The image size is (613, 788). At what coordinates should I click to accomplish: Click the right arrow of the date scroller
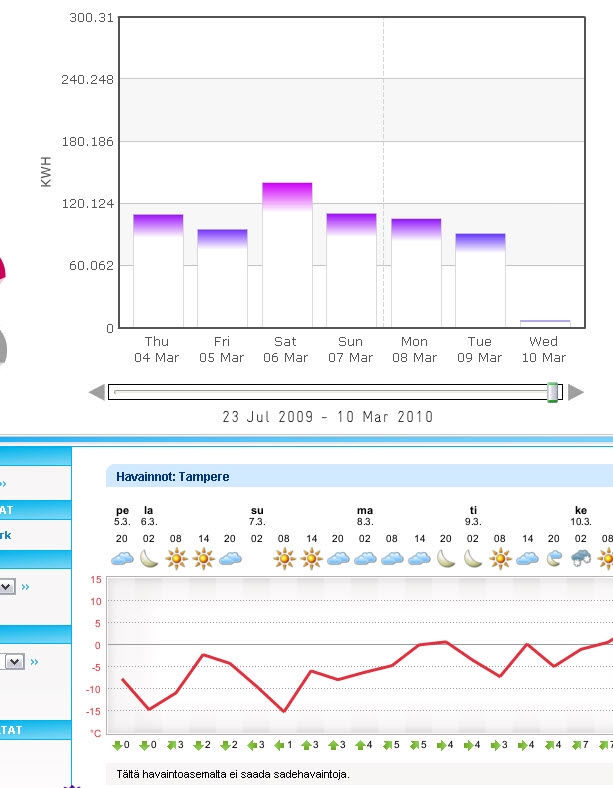576,392
